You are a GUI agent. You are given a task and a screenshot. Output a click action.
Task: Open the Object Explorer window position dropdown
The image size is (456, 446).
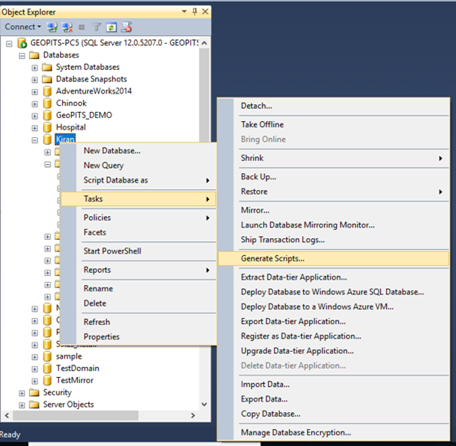point(184,11)
